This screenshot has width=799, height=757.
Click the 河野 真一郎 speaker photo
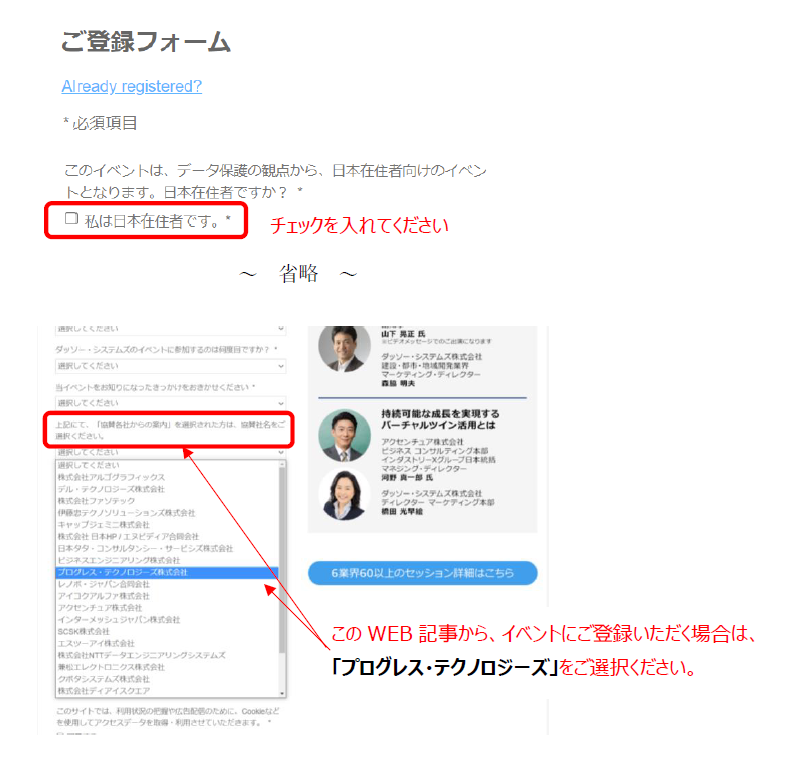pyautogui.click(x=344, y=436)
